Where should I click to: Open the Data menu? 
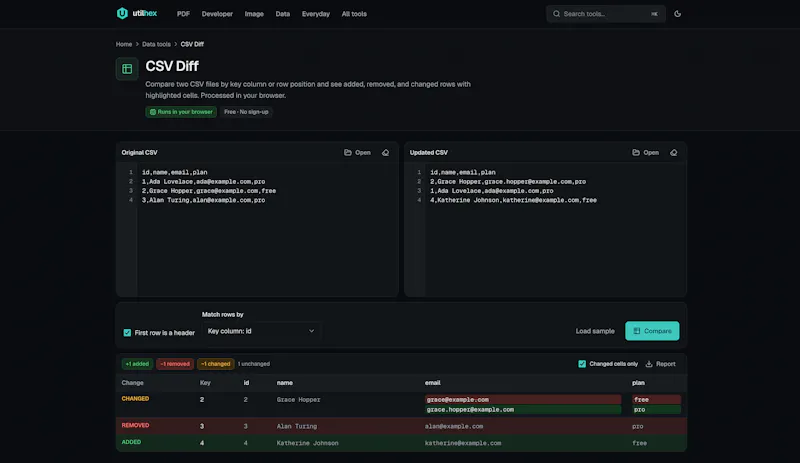pyautogui.click(x=283, y=14)
